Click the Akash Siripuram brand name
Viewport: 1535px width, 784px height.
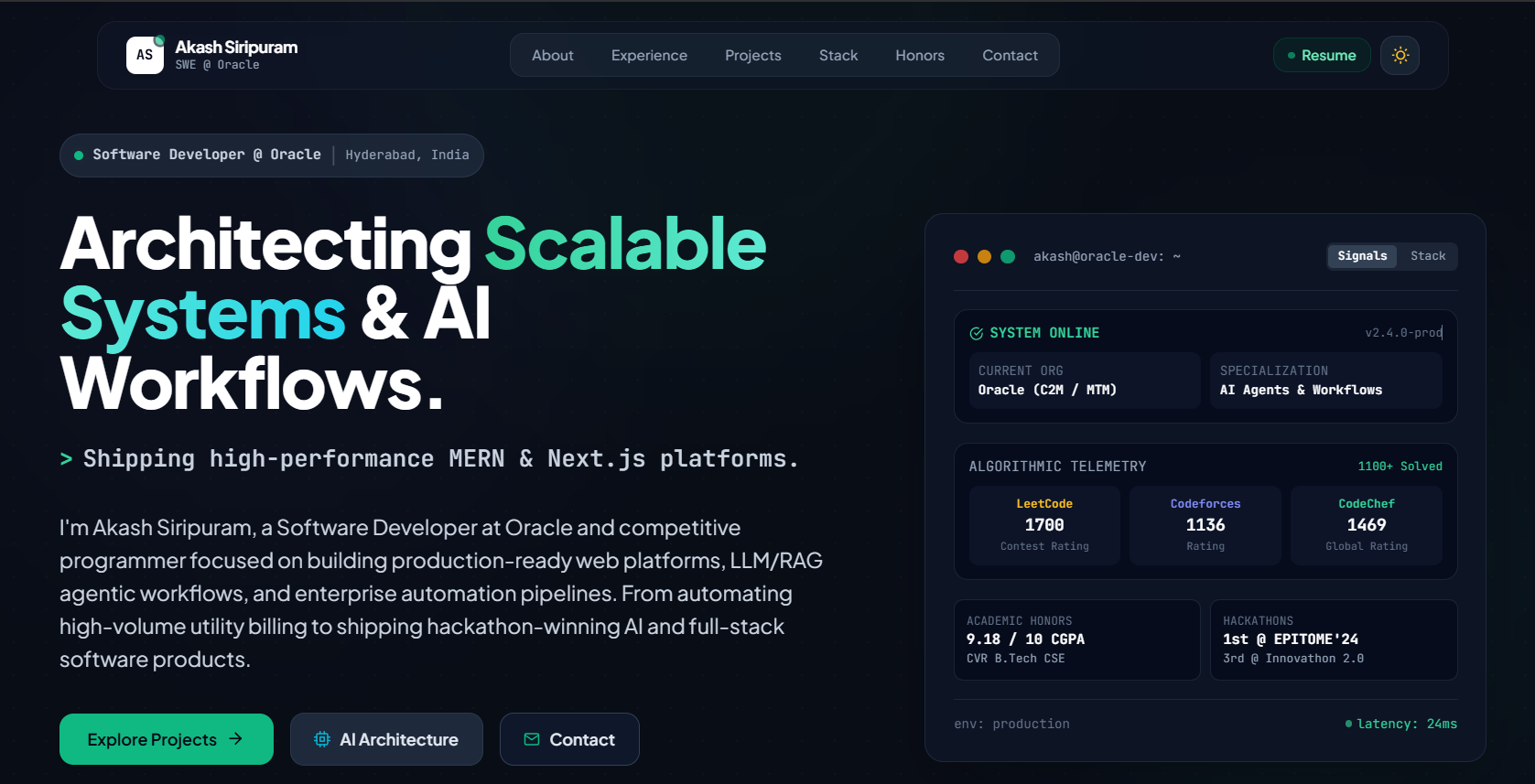pyautogui.click(x=236, y=48)
